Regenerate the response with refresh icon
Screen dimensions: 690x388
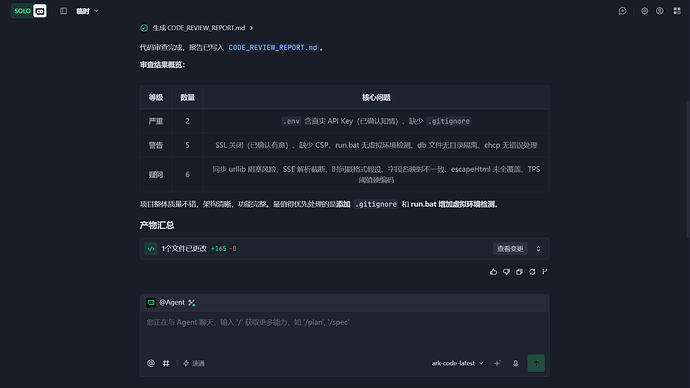click(532, 272)
